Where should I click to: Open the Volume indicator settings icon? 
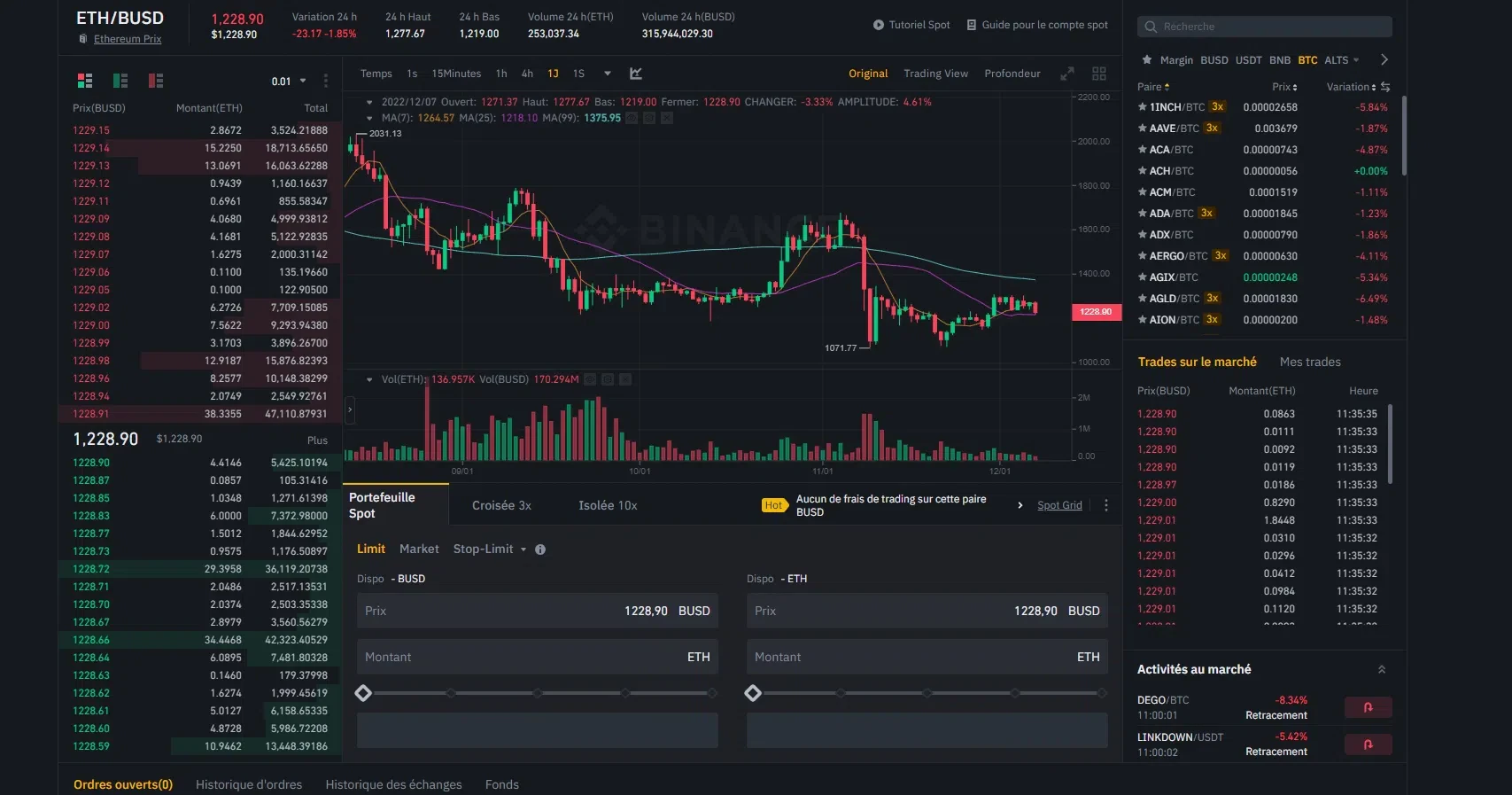pyautogui.click(x=608, y=379)
